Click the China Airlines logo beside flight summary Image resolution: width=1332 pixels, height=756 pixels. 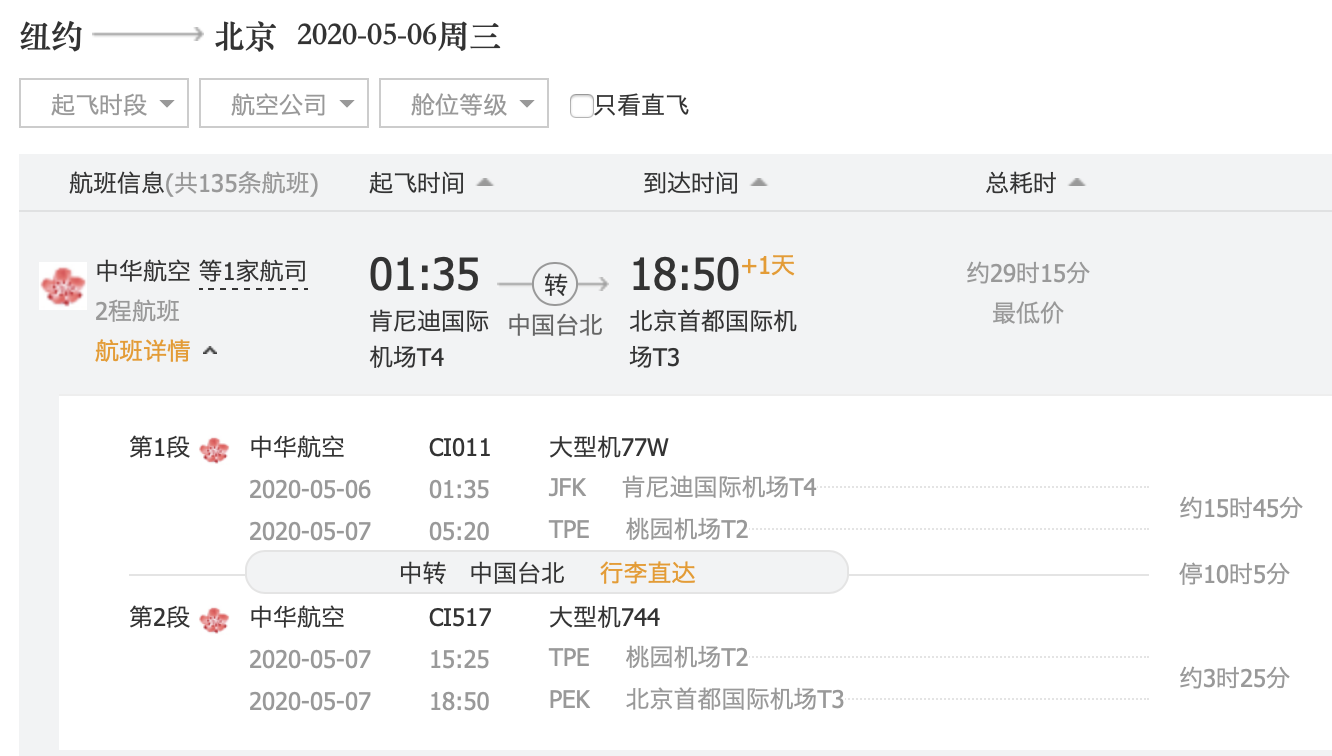[63, 286]
